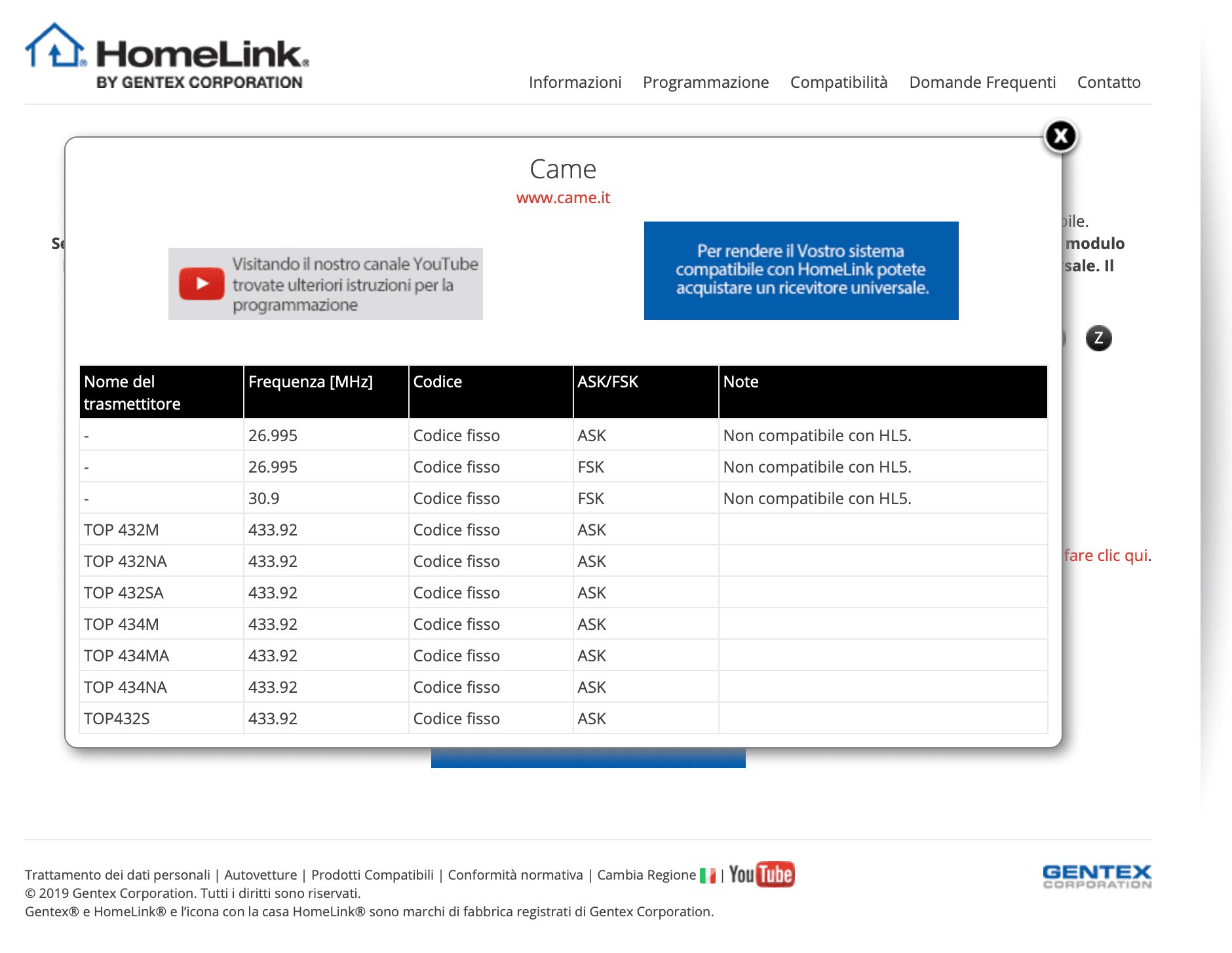Click the Italian flag region icon
The width and height of the screenshot is (1232, 953).
708,875
